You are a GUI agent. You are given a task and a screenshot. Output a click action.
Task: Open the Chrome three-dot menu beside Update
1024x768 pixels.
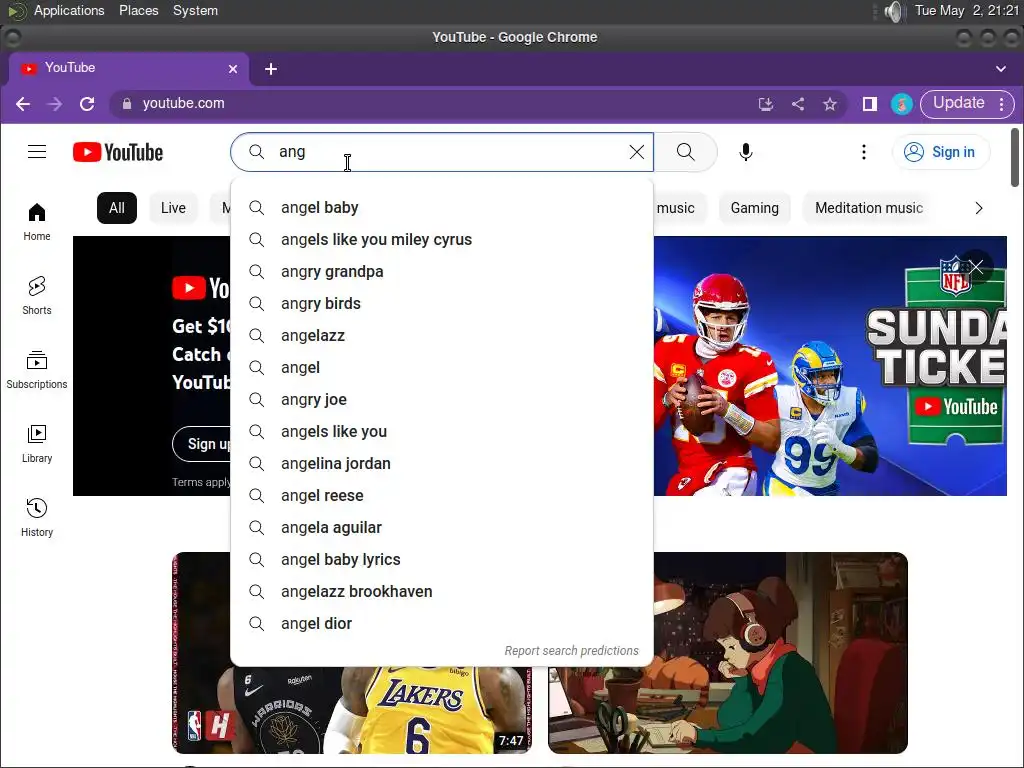coord(1002,104)
